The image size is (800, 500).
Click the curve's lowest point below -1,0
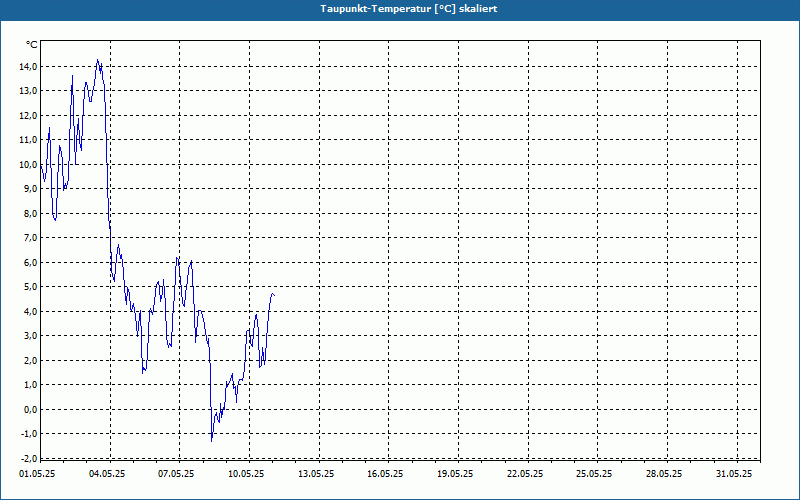point(212,441)
